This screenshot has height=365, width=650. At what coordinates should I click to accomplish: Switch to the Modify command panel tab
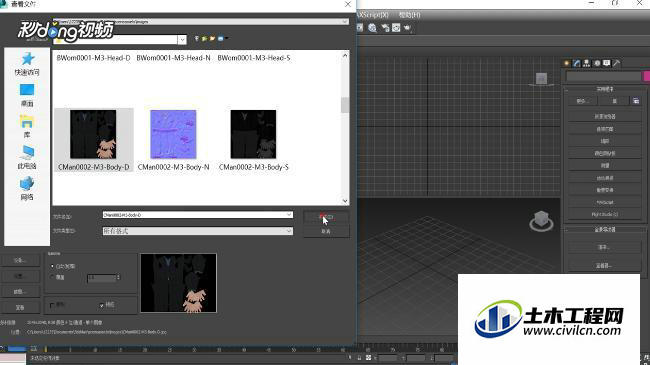(577, 63)
